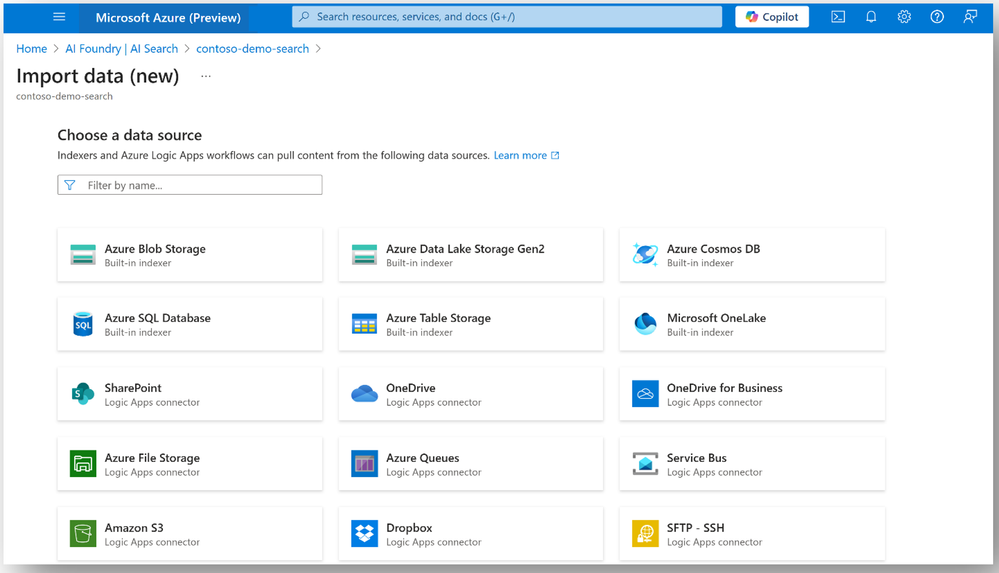The height and width of the screenshot is (573, 999).
Task: Click the SharePoint icon
Action: (x=83, y=394)
